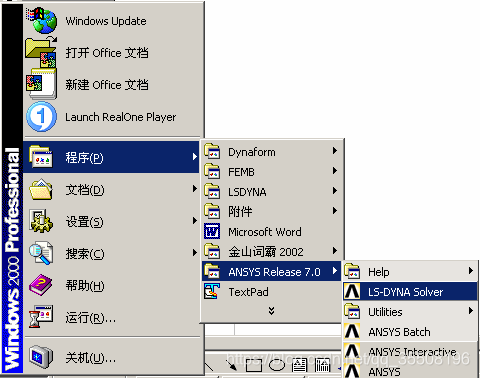
Task: Expand the 金山词霸 2002 program group
Action: coord(271,252)
